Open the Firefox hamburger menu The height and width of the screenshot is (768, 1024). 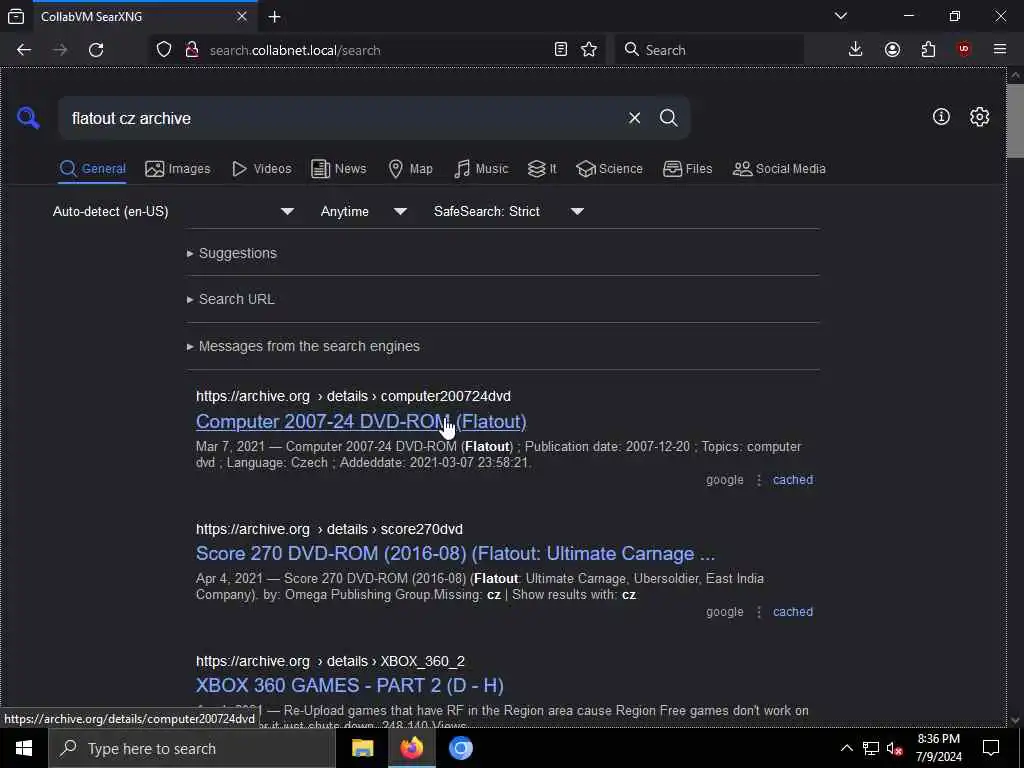click(1000, 50)
